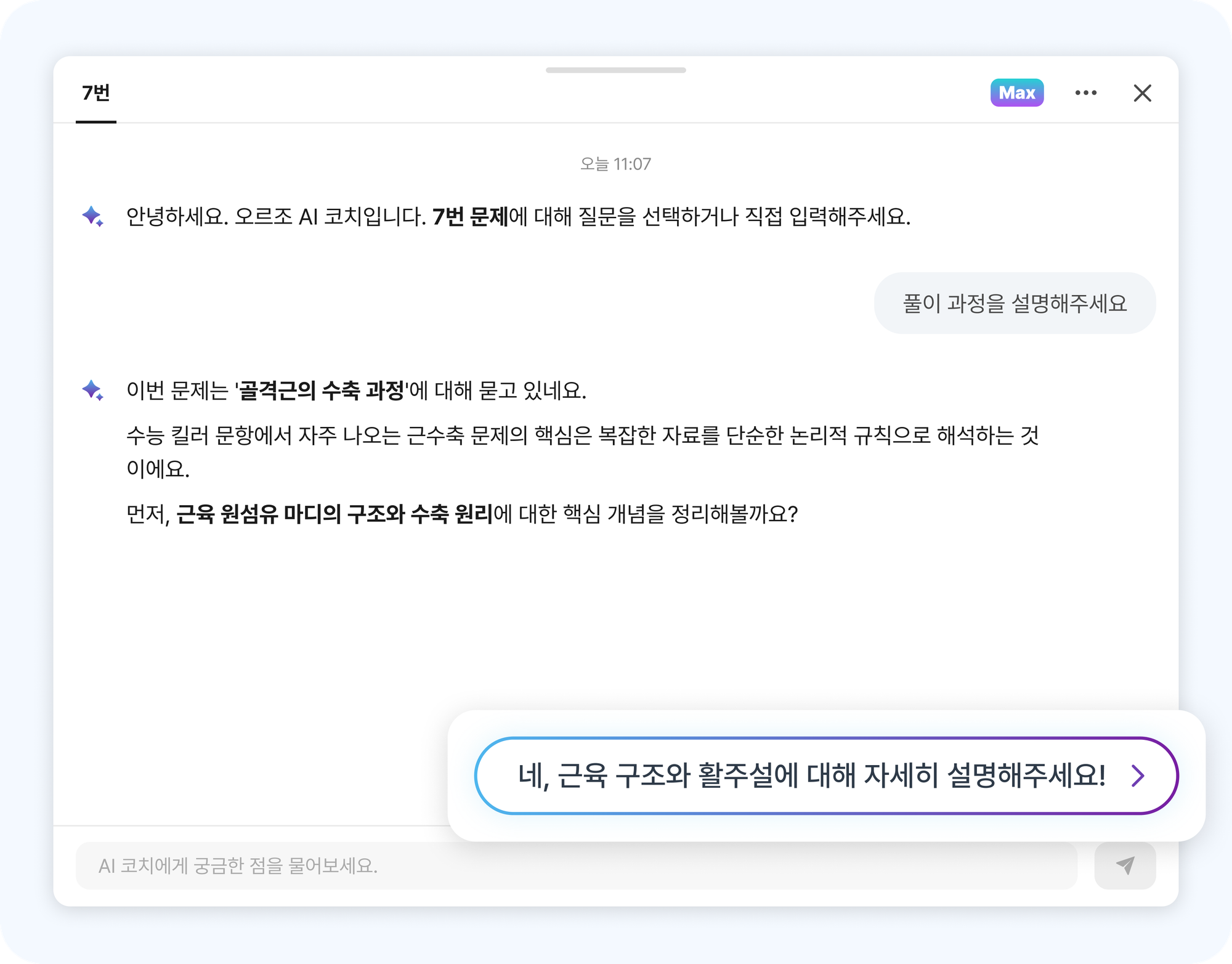Open the three-dot more options menu
This screenshot has width=1232, height=964.
point(1085,93)
